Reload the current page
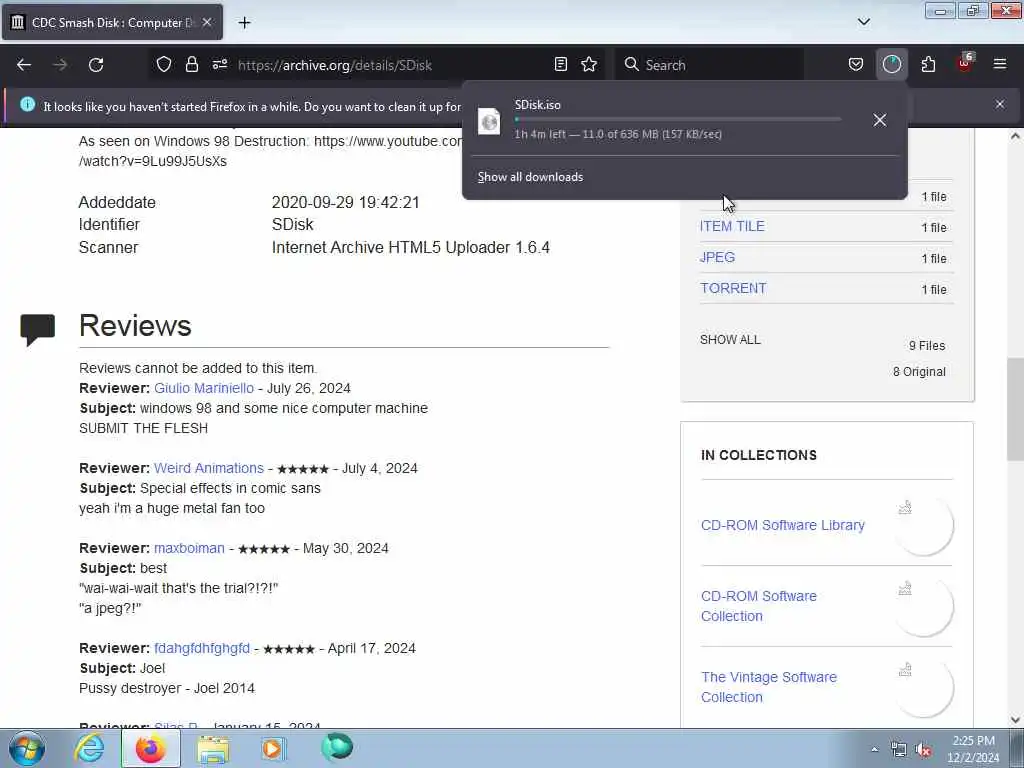Image resolution: width=1024 pixels, height=768 pixels. point(96,65)
